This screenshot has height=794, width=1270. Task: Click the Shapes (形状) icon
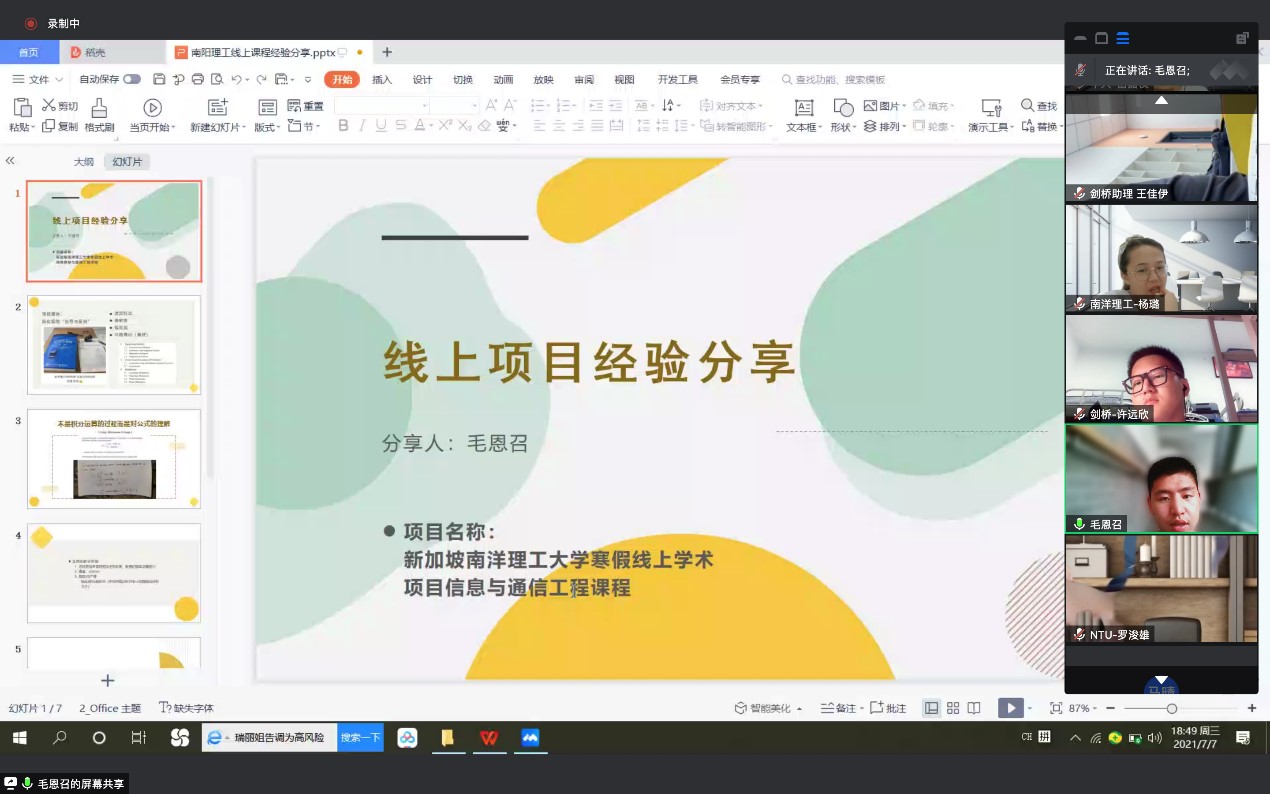click(x=843, y=108)
